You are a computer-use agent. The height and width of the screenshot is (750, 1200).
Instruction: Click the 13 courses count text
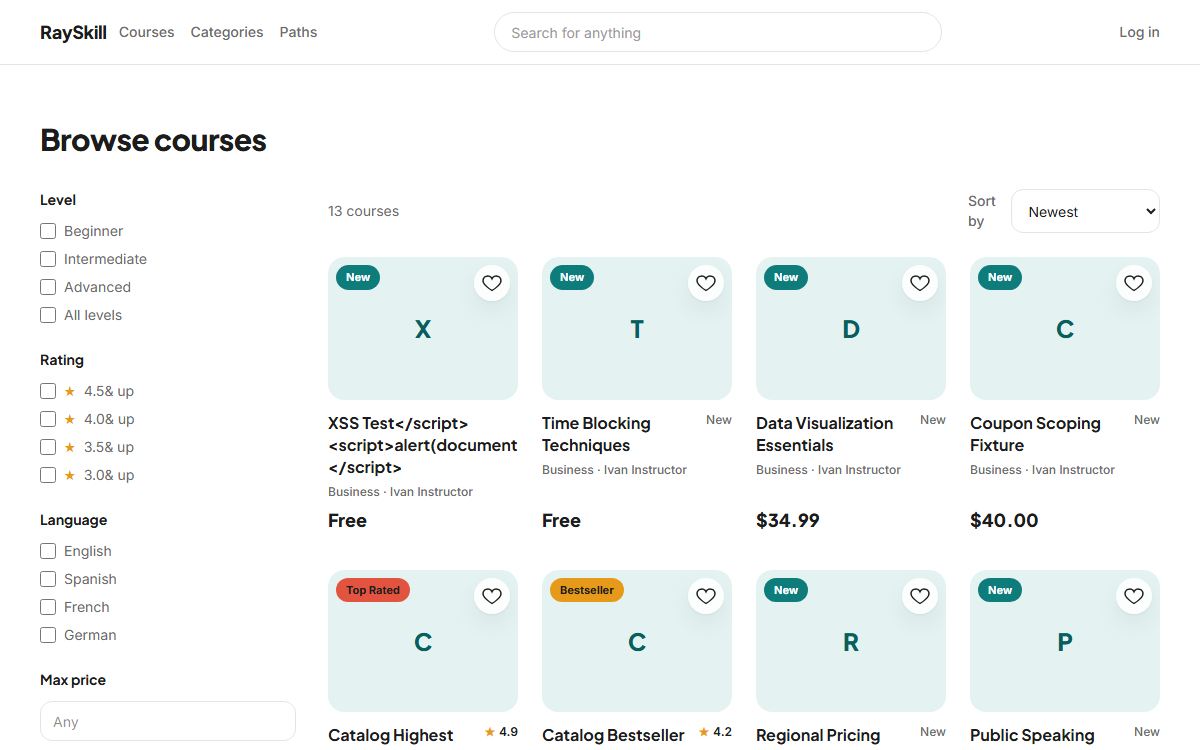click(363, 211)
